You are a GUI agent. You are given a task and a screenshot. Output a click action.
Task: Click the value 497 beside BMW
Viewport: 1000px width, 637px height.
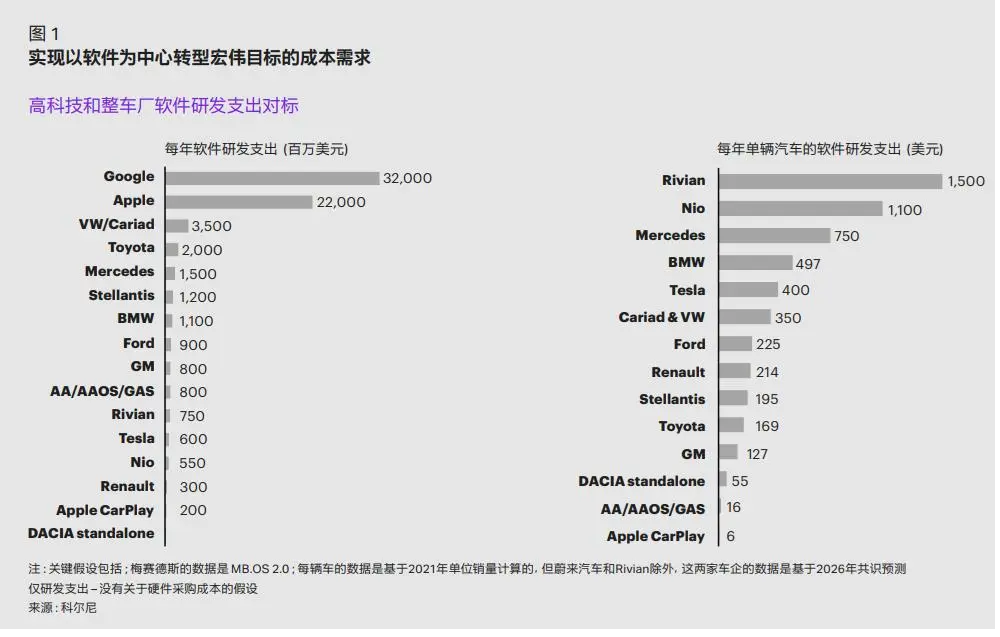[808, 265]
